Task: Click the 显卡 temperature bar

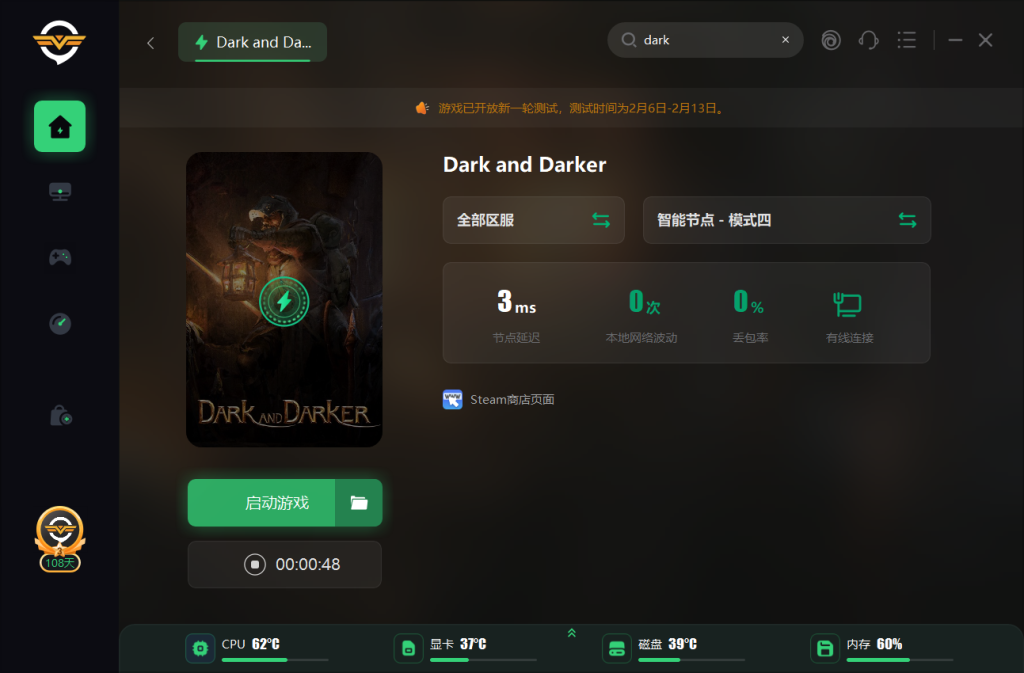Action: (483, 660)
